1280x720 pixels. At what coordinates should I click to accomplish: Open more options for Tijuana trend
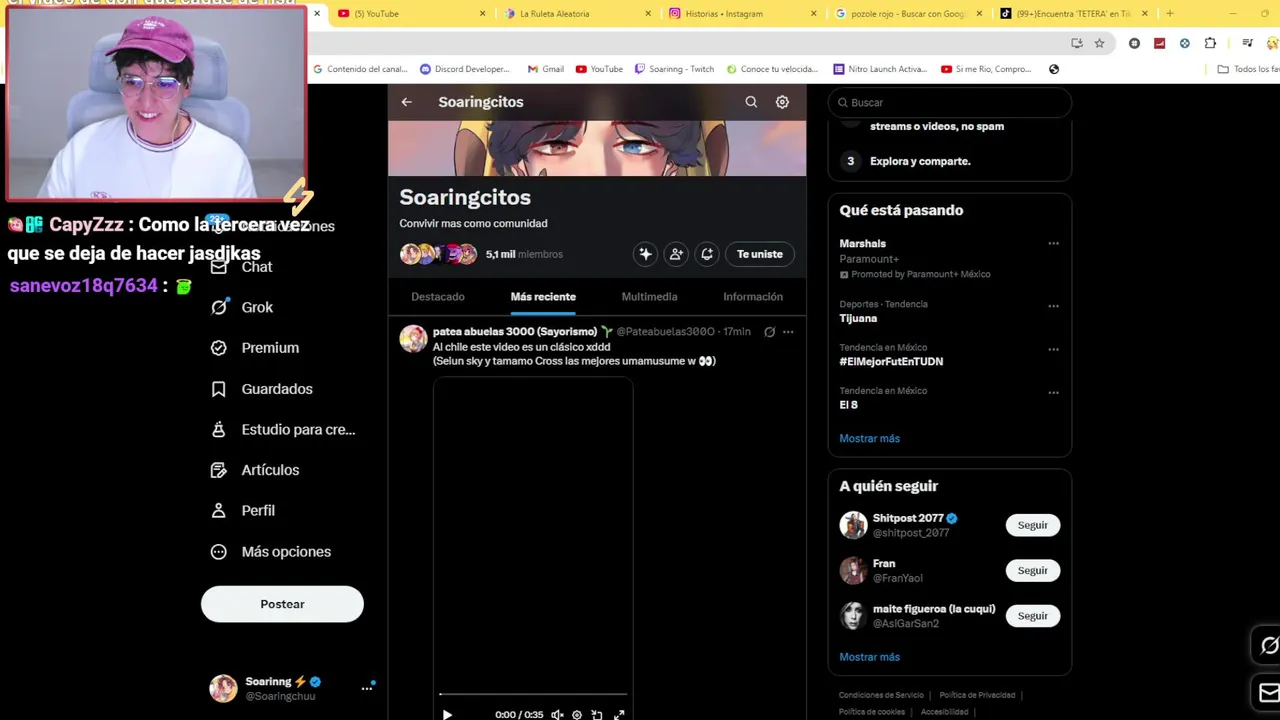click(1053, 306)
